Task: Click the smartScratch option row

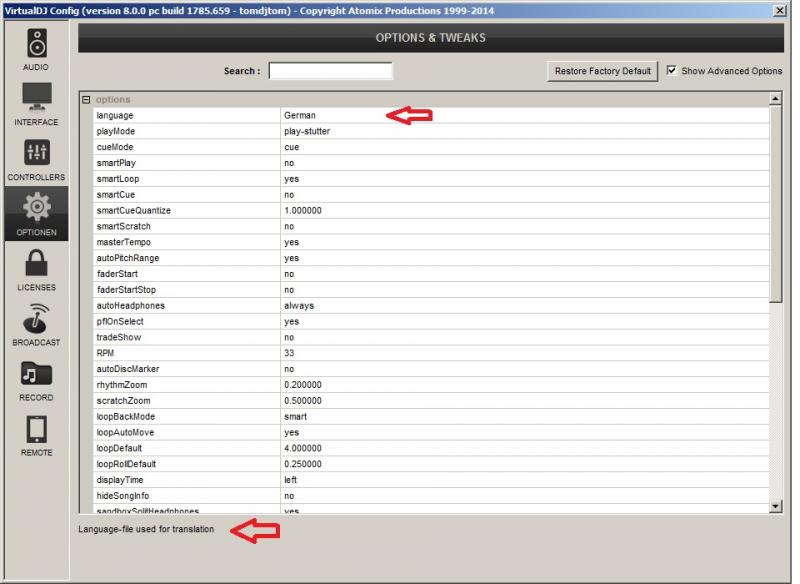Action: click(x=431, y=226)
